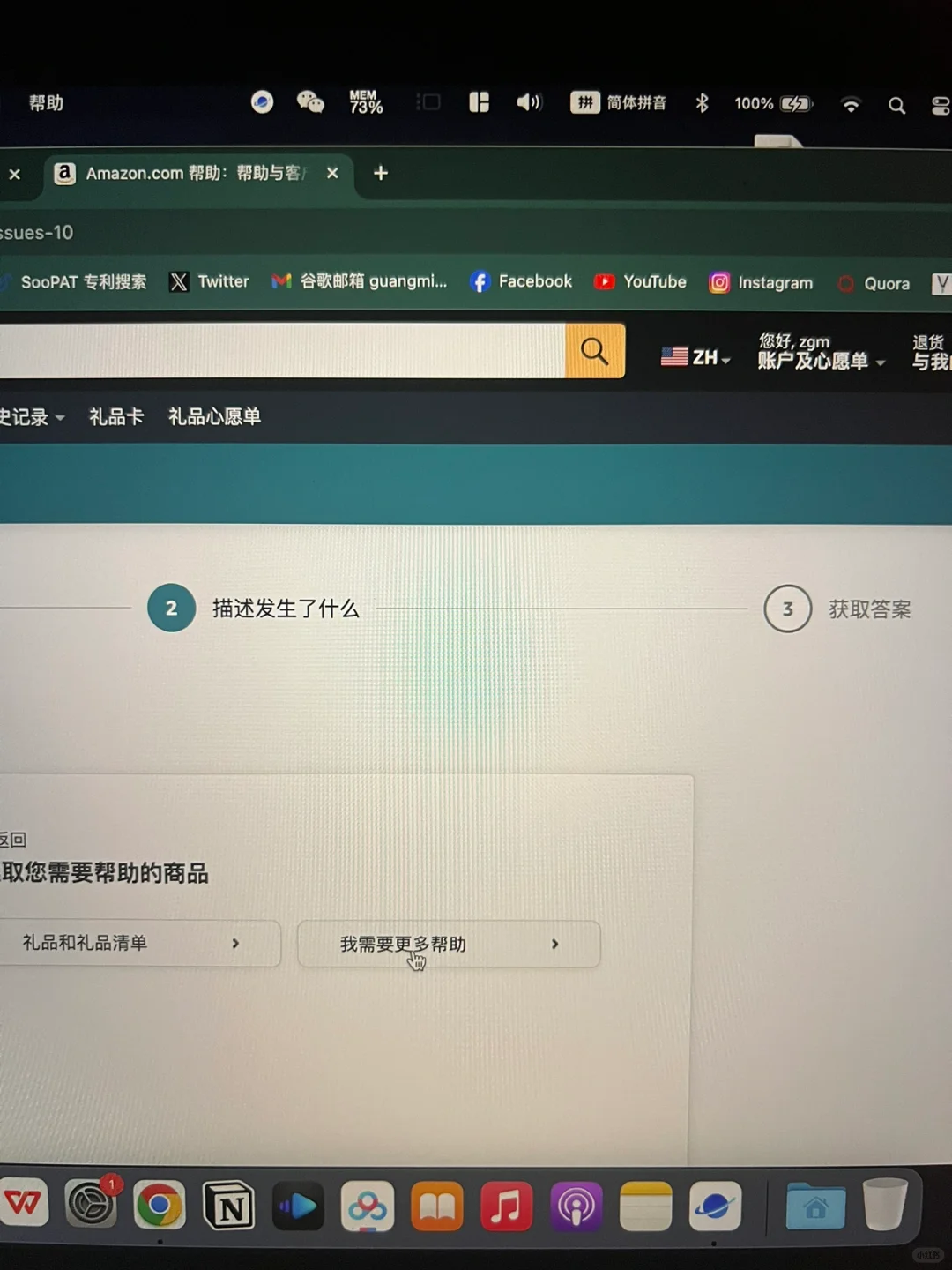Screen dimensions: 952x1270
Task: Open the Bluetooth menu bar icon
Action: (x=702, y=103)
